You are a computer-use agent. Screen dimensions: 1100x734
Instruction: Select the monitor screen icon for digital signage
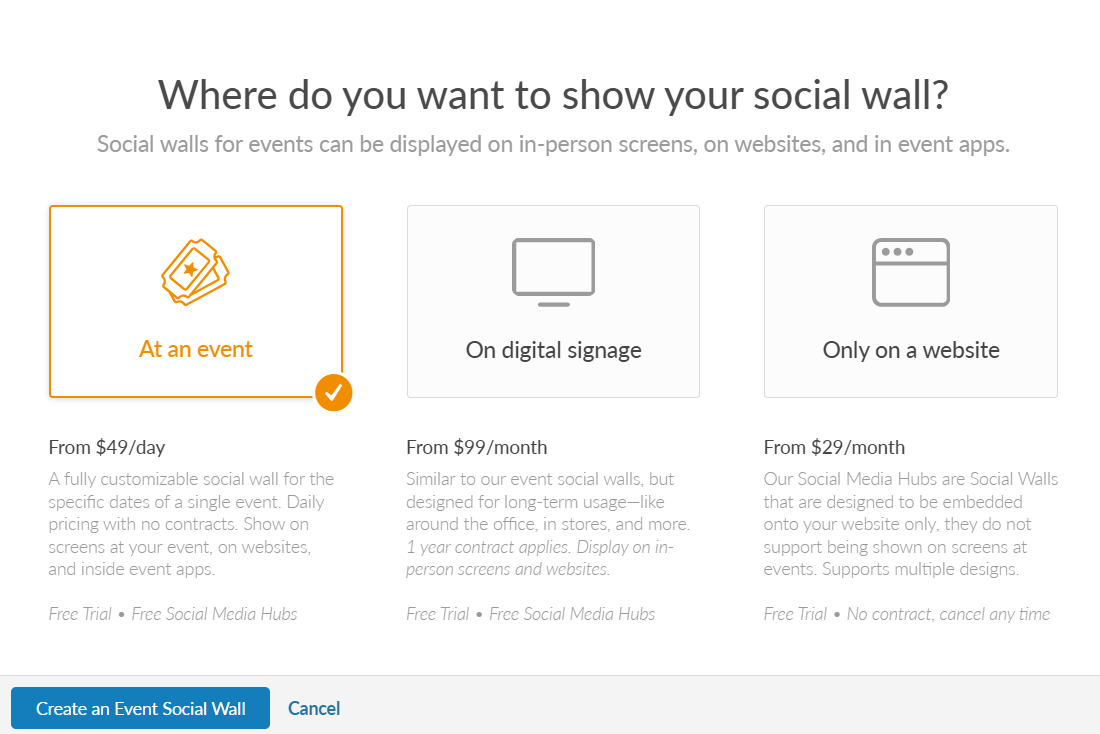click(554, 272)
